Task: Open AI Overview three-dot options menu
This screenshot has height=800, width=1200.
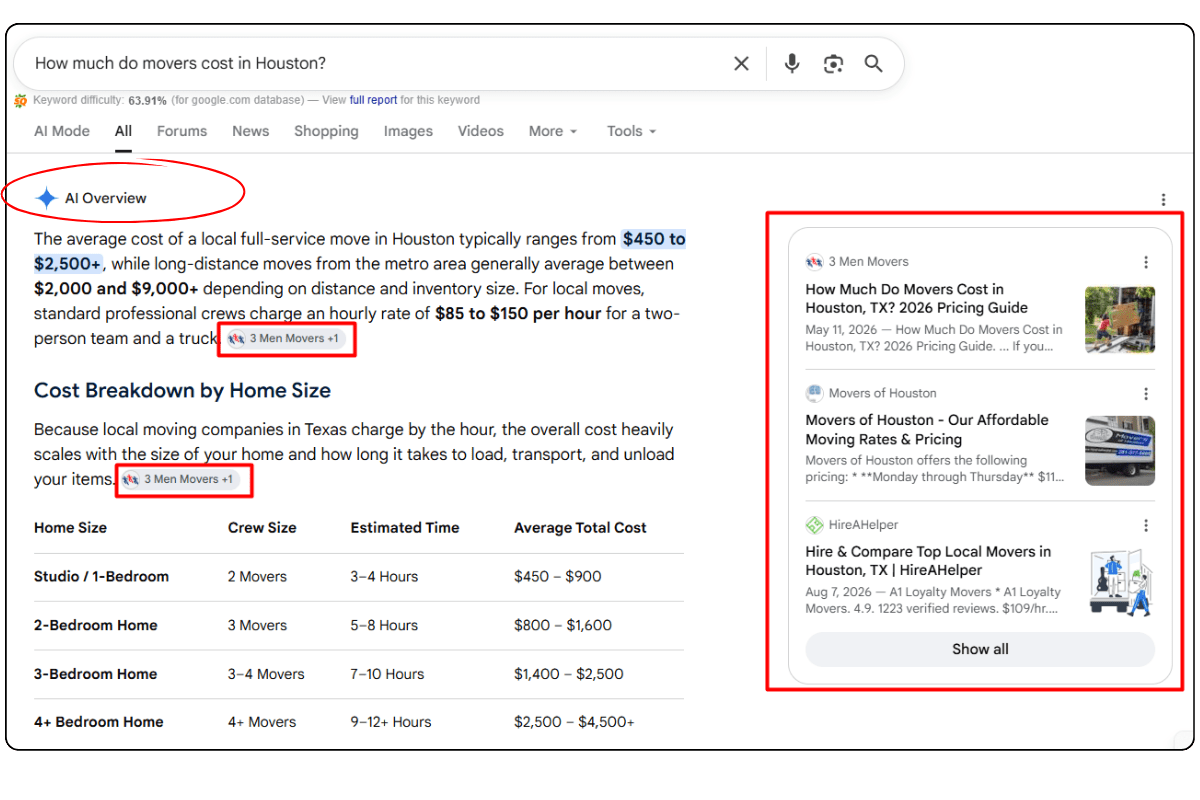Action: pos(1163,200)
